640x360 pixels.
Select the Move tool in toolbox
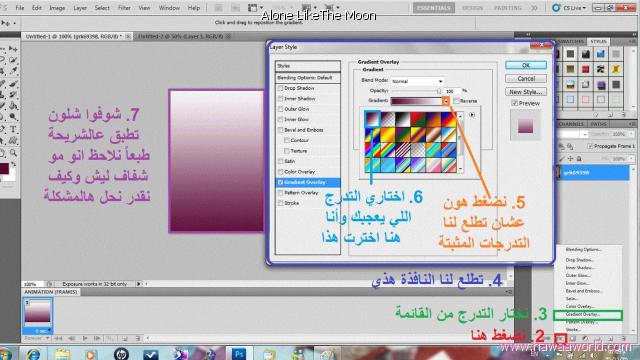13,49
